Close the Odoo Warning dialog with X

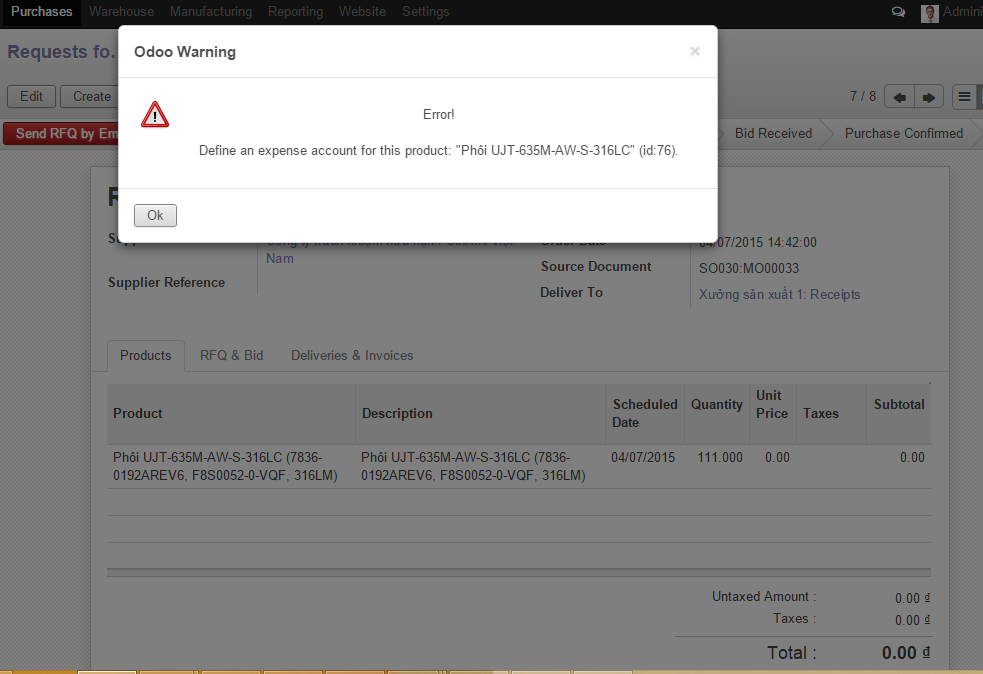695,51
